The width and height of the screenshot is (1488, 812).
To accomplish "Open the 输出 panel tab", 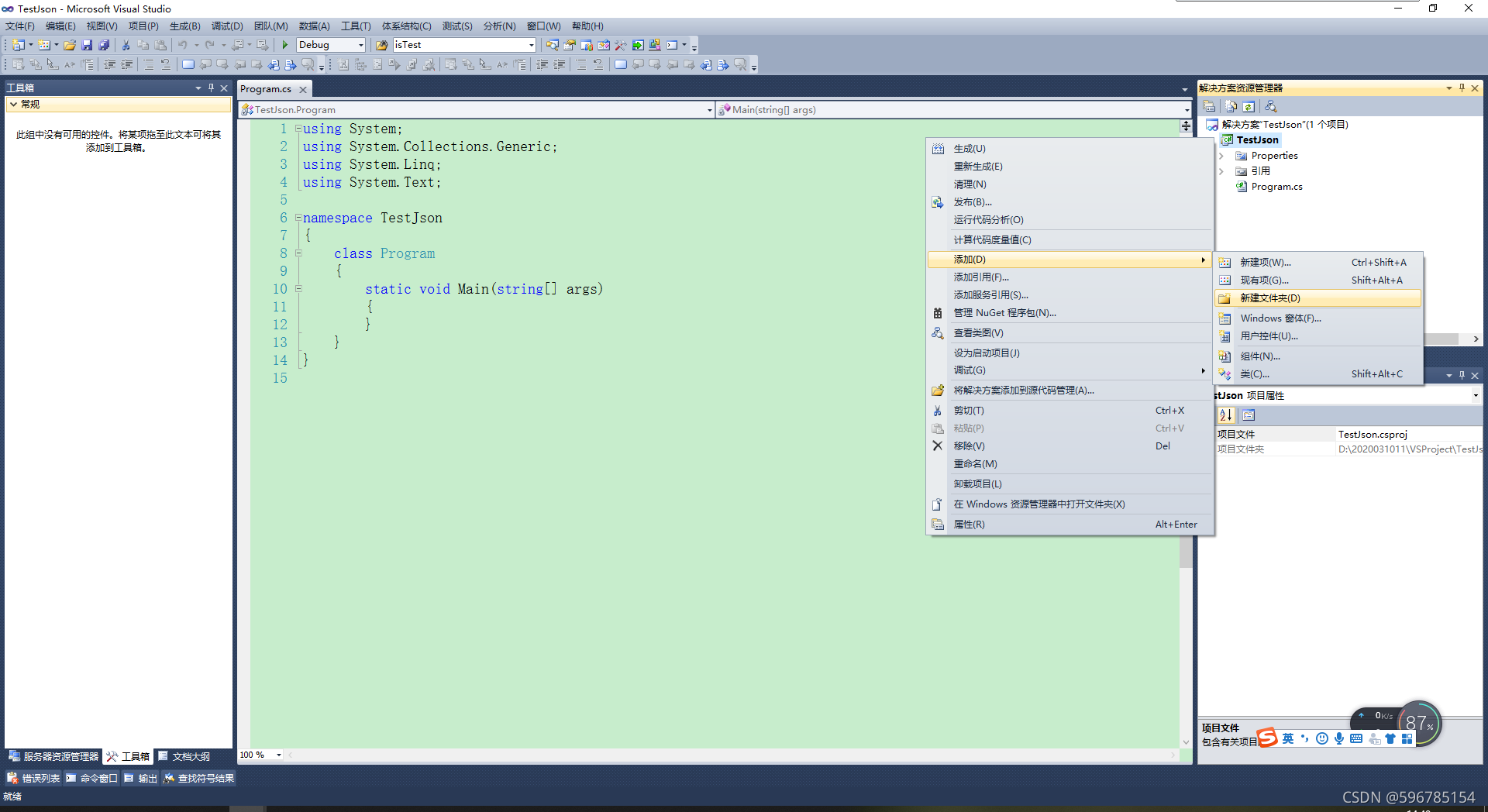I will click(140, 778).
